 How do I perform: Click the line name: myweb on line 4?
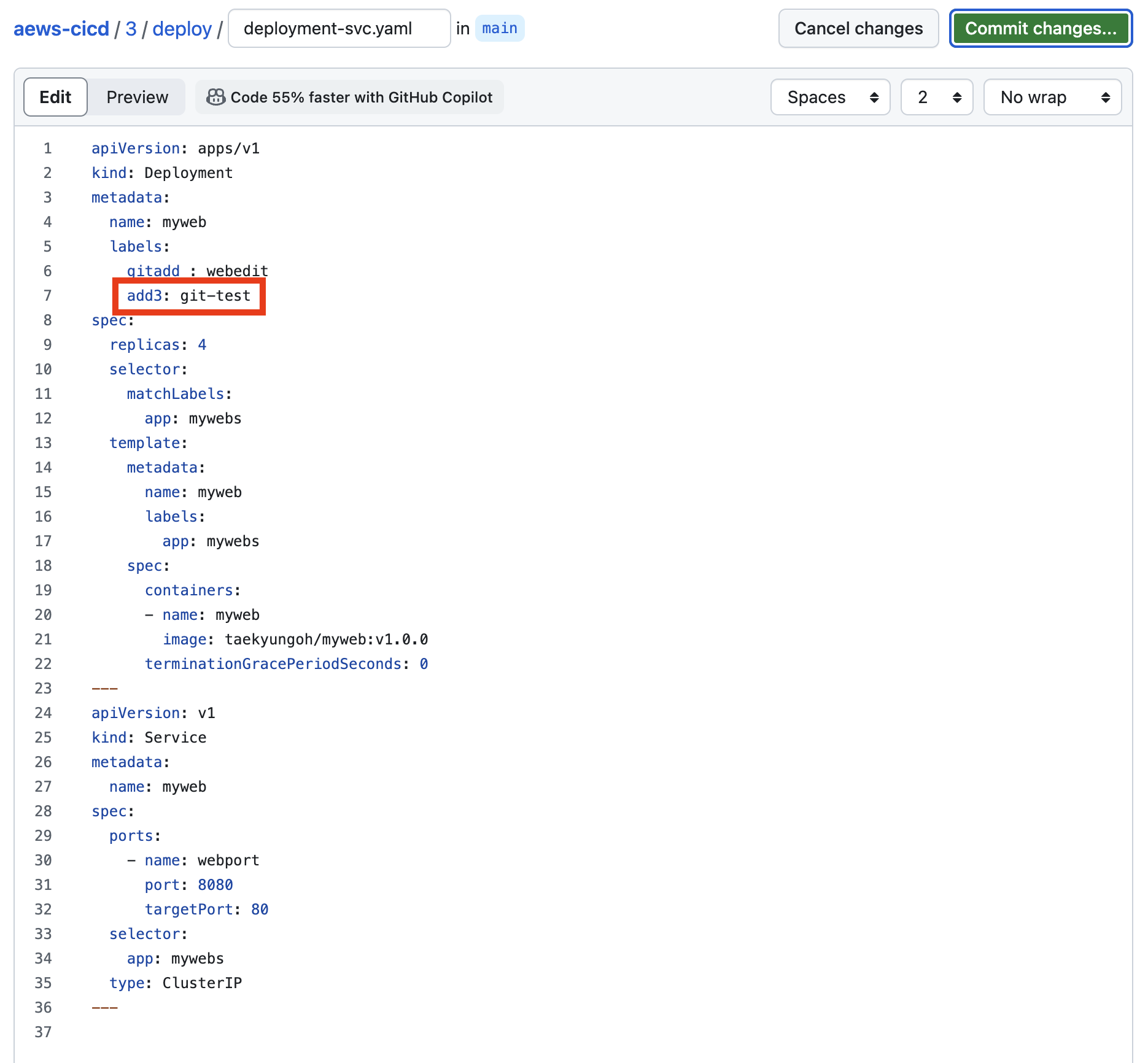(158, 222)
